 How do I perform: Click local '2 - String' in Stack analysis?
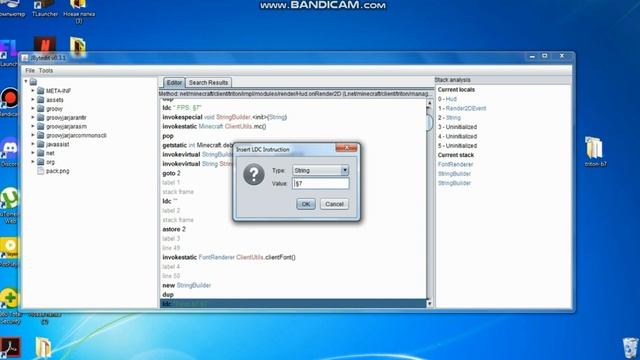click(449, 118)
